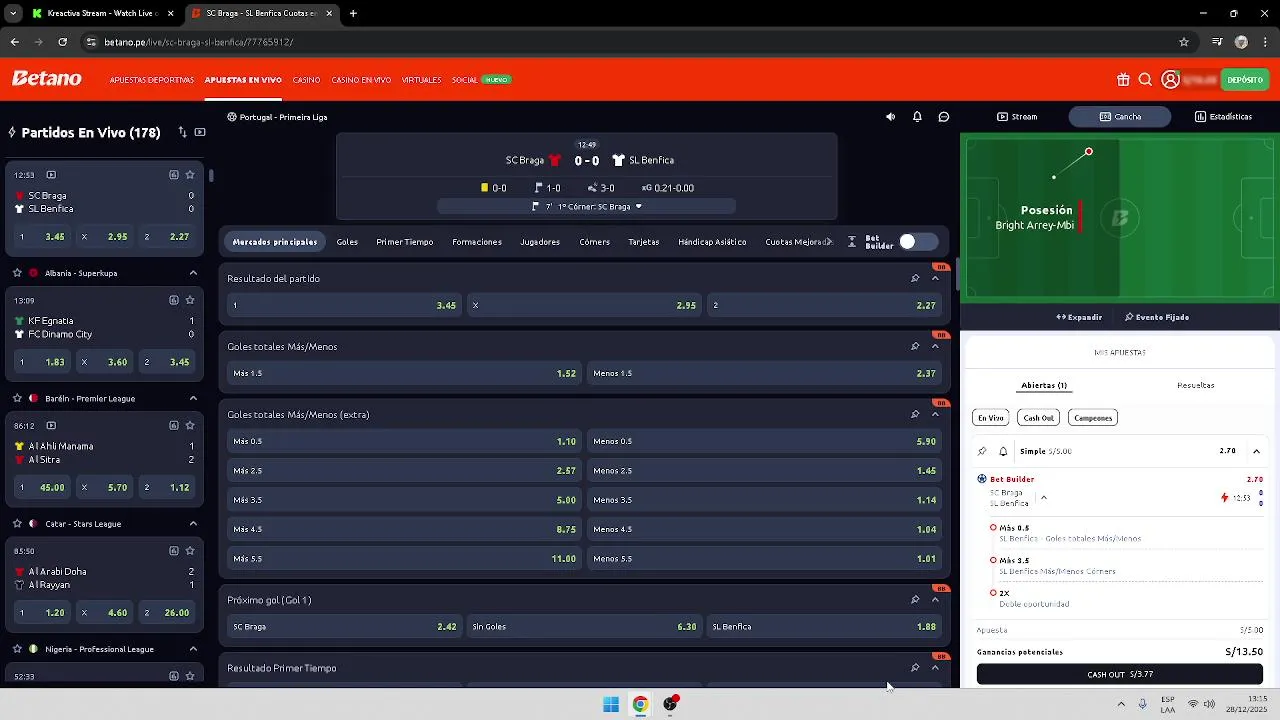The height and width of the screenshot is (720, 1280).
Task: Favorite the Al Arabi Doha match
Action: (190, 551)
